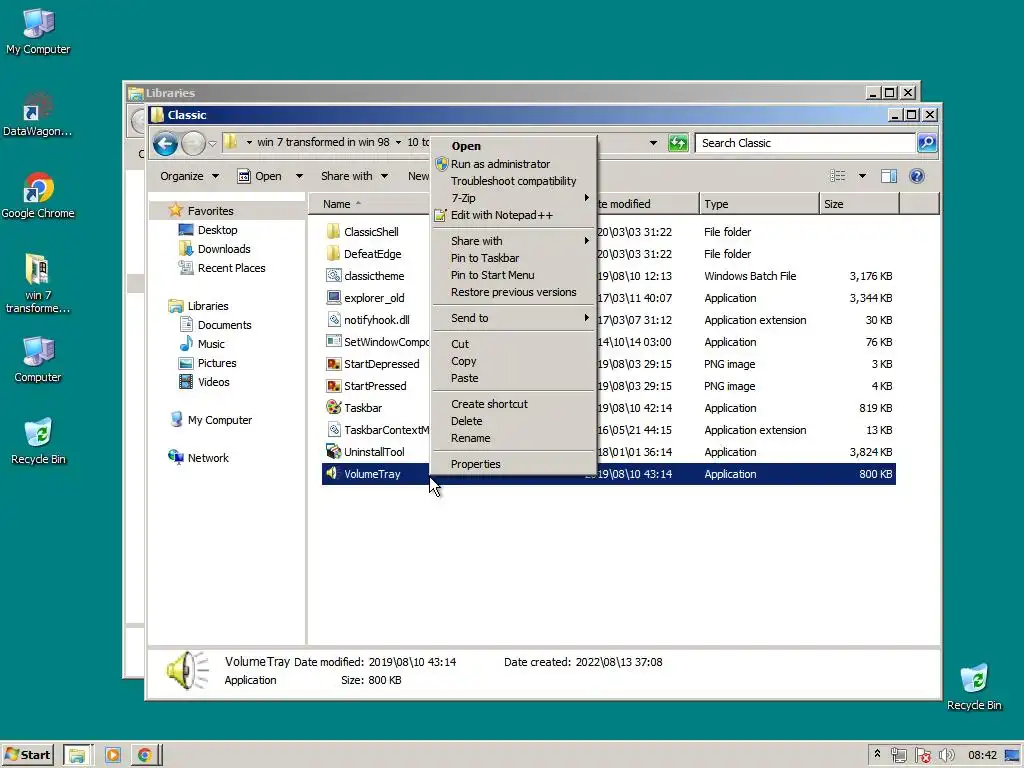Screen dimensions: 1024x768
Task: Choose Open from the context menu
Action: coord(514,146)
